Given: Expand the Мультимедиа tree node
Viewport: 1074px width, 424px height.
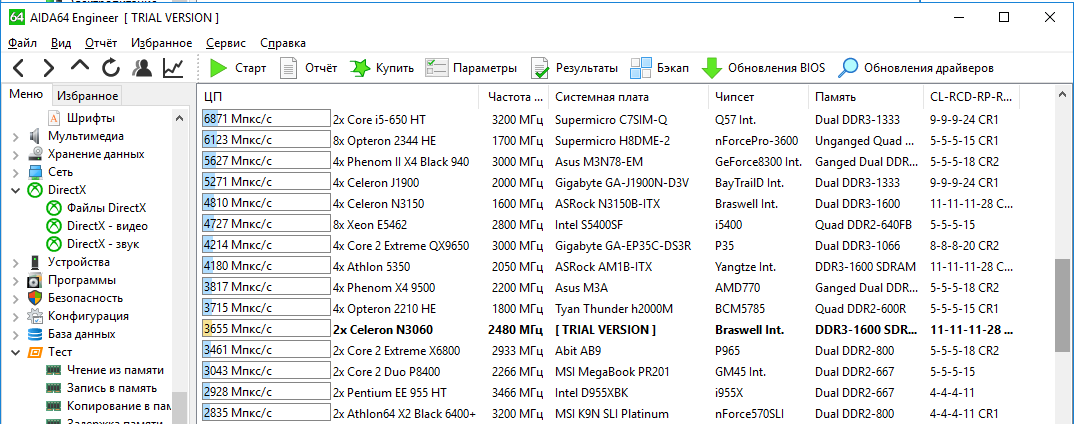Looking at the screenshot, I should (x=15, y=136).
